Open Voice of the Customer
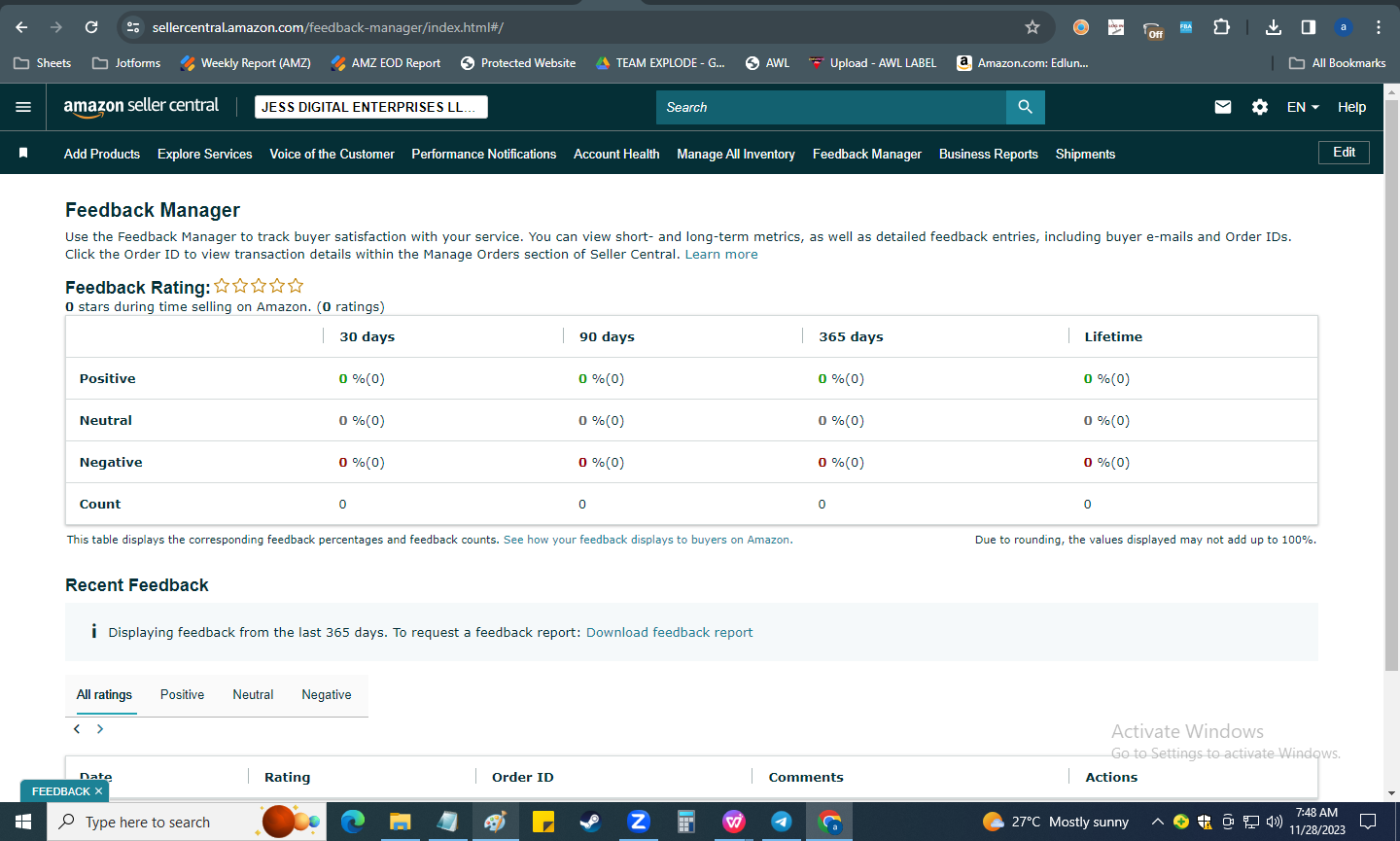The height and width of the screenshot is (841, 1400). 332,154
